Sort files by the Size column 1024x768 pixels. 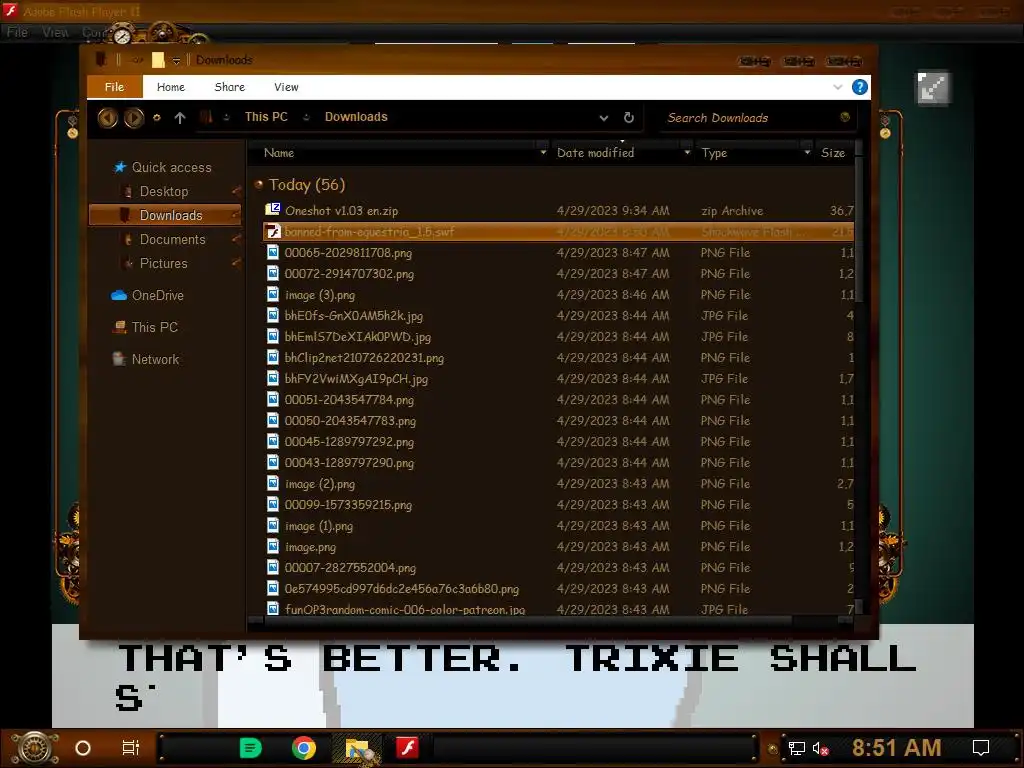[833, 153]
